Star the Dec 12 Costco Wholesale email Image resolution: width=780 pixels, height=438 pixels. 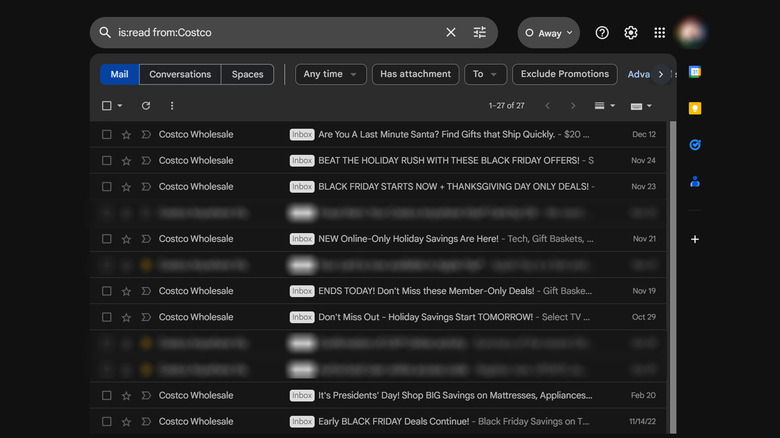126,135
